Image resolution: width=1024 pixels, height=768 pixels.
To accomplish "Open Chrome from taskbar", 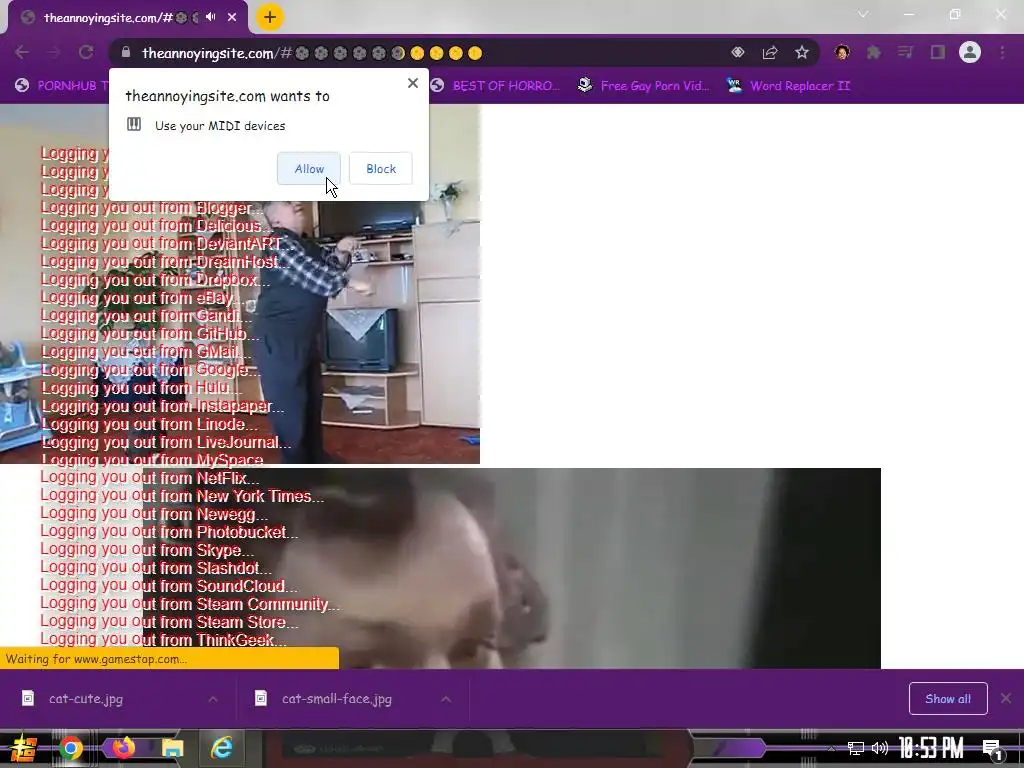I will (71, 748).
